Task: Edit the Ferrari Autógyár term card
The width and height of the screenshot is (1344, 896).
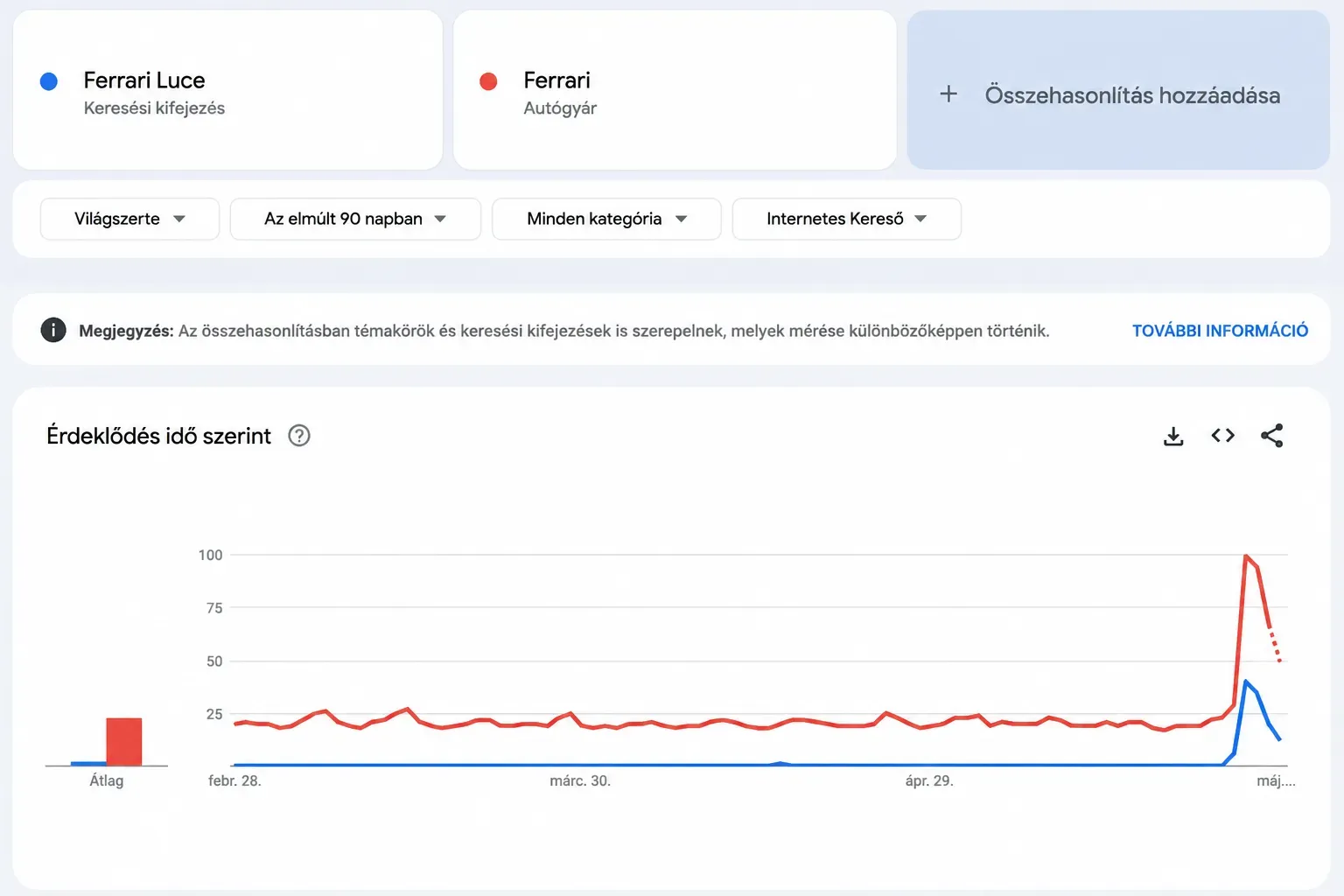Action: [675, 90]
